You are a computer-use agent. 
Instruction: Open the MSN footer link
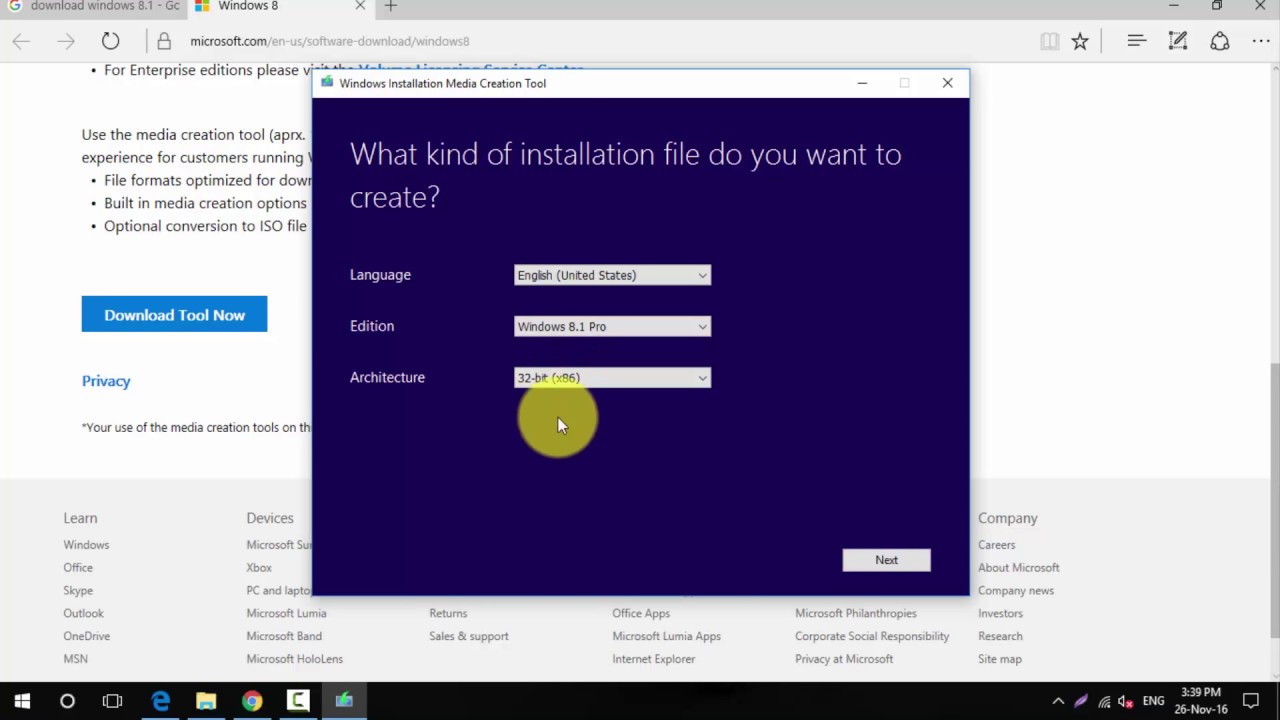pyautogui.click(x=75, y=659)
